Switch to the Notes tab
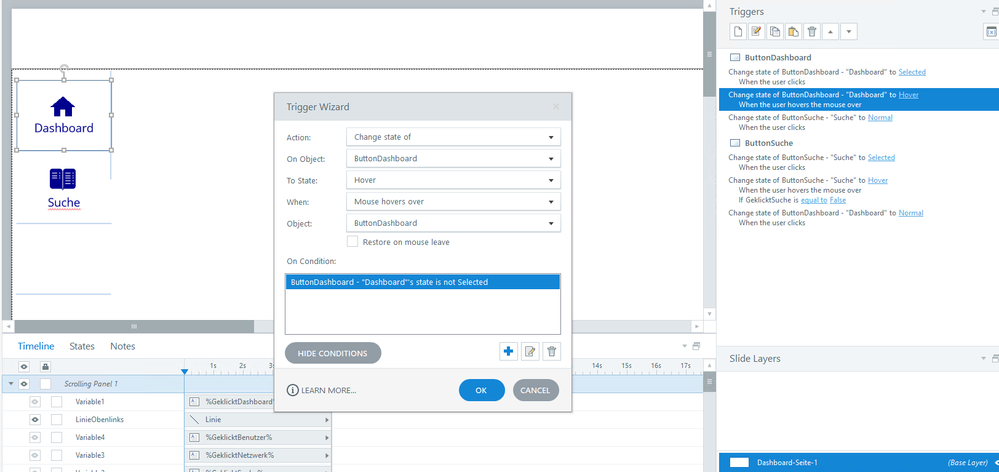Viewport: 999px width, 472px height. (x=122, y=346)
